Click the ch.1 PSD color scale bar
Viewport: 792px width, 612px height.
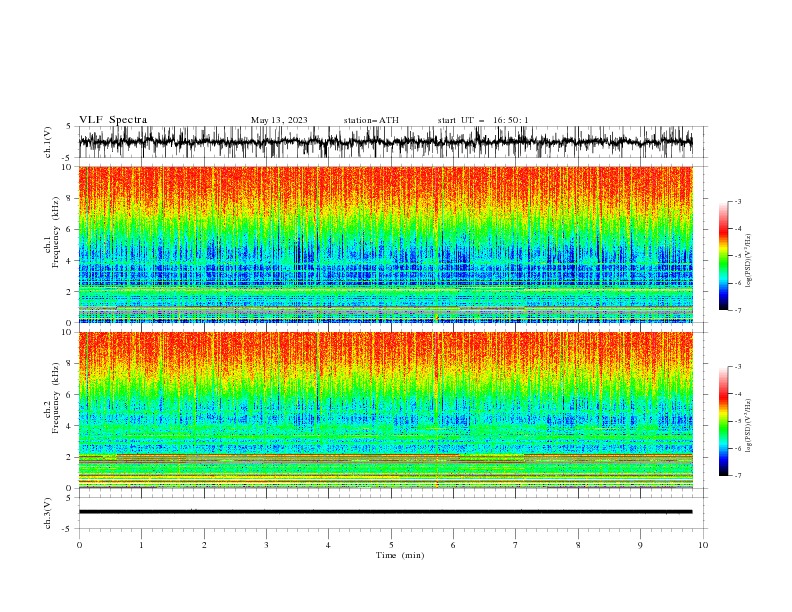(x=723, y=256)
